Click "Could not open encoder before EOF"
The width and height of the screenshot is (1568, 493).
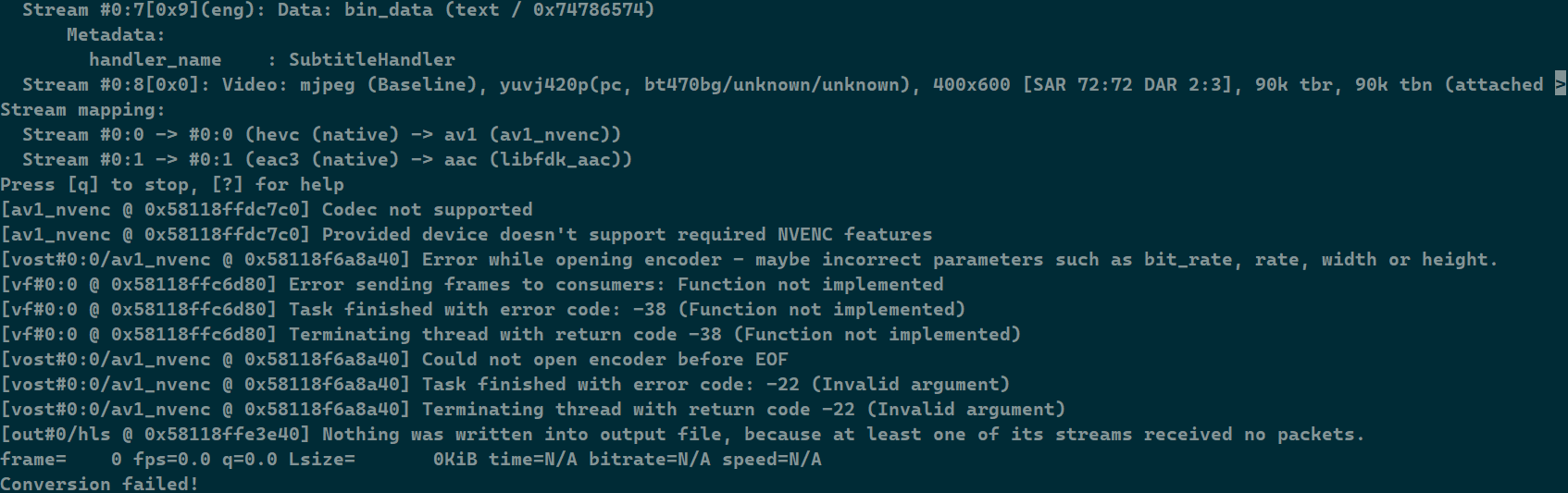604,360
